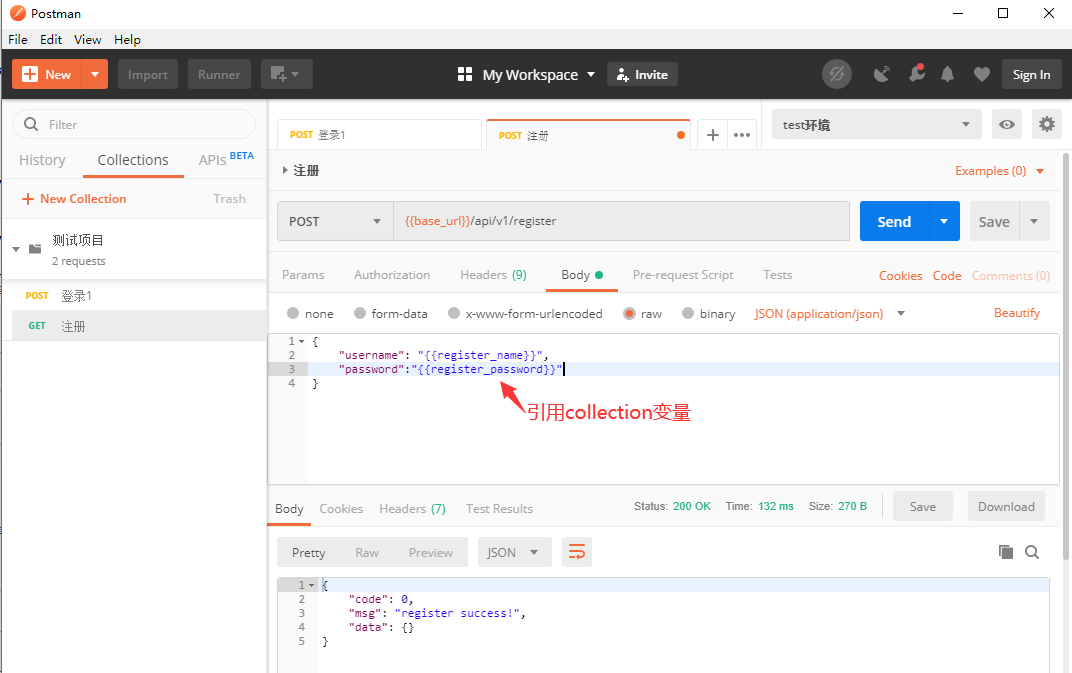The height and width of the screenshot is (673, 1072).
Task: Search within the response body
Action: pyautogui.click(x=1032, y=552)
